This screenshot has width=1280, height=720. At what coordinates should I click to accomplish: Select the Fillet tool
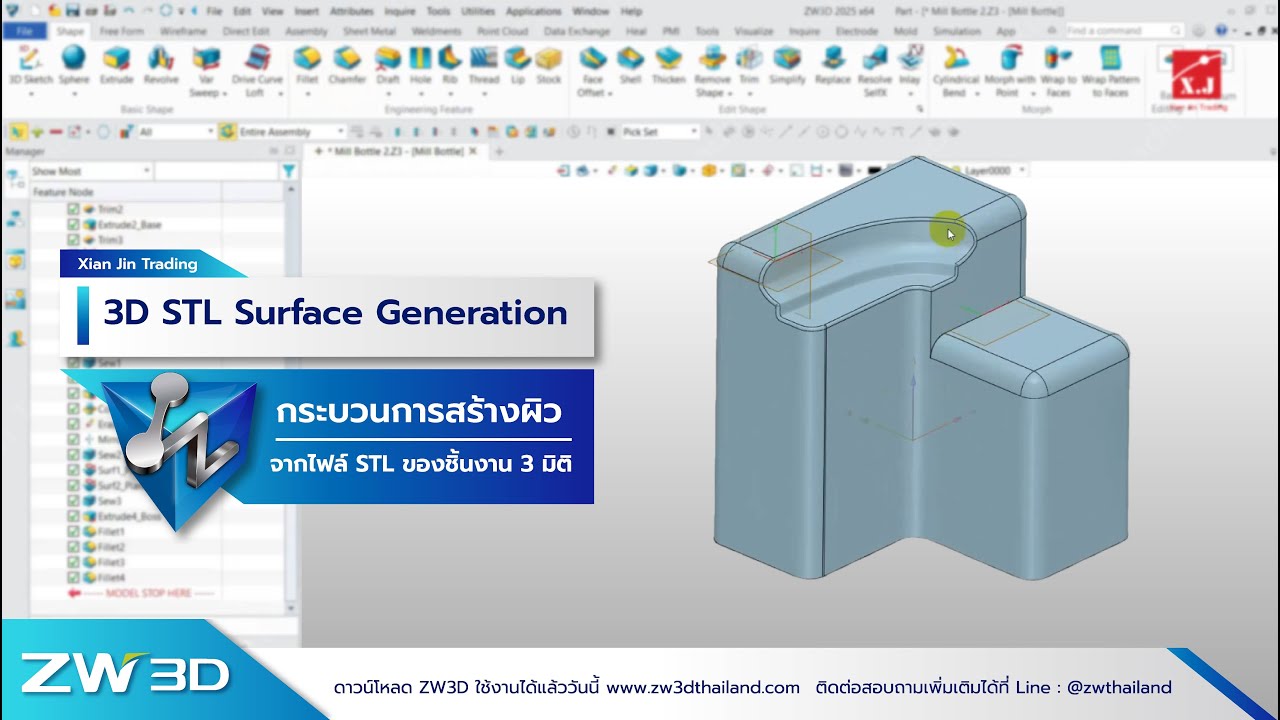[307, 64]
